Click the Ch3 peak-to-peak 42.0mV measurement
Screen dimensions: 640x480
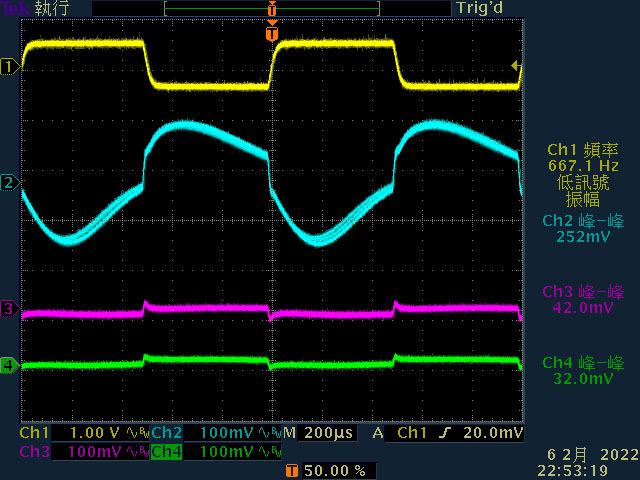583,299
